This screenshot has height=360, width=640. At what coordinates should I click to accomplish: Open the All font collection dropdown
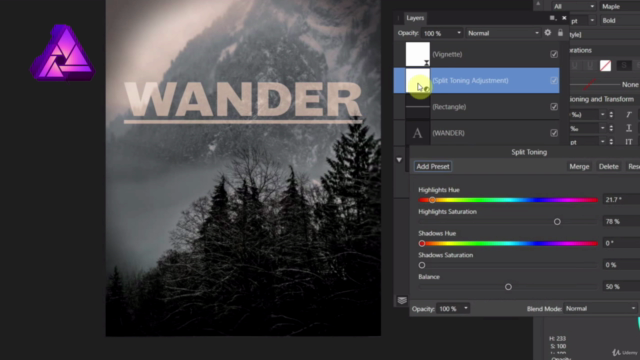click(x=573, y=7)
